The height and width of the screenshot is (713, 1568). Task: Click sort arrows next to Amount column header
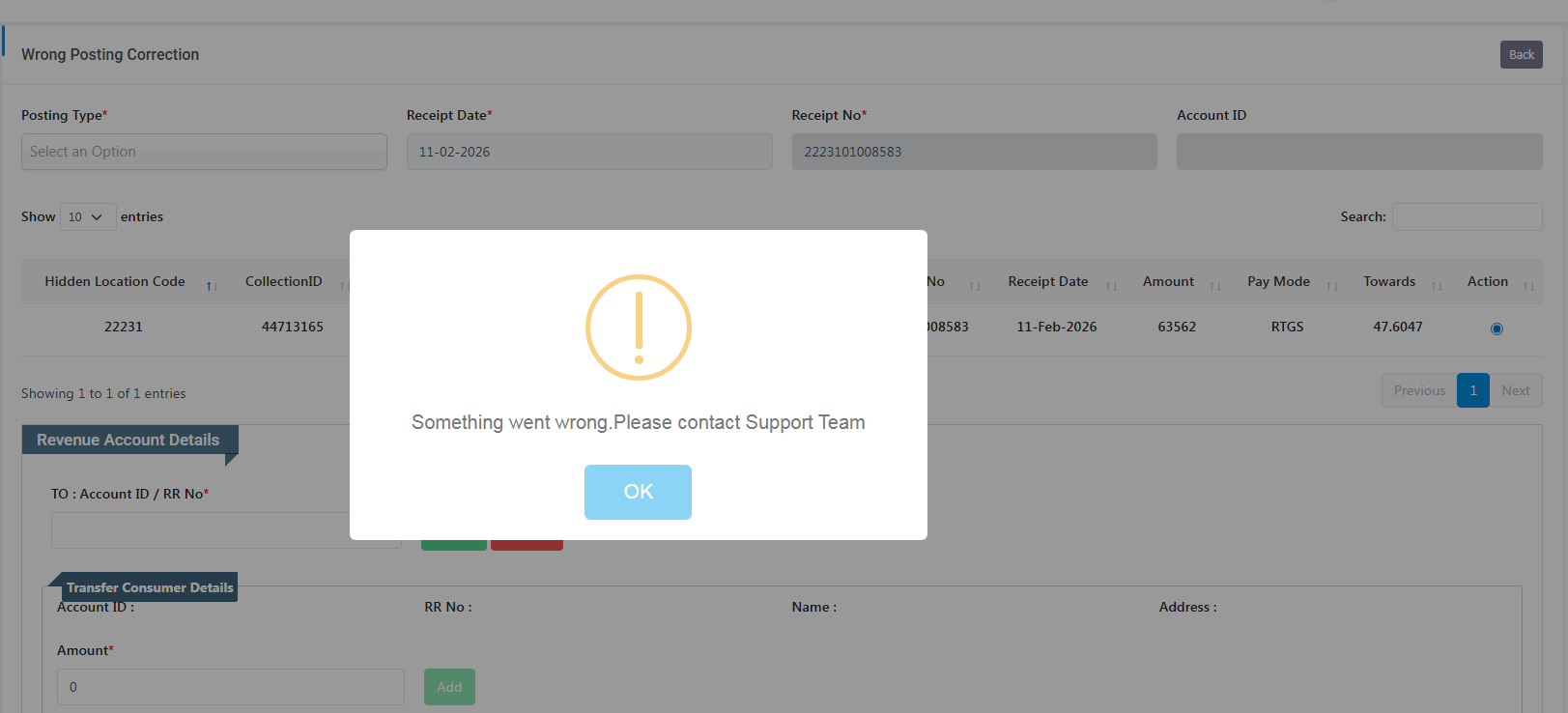point(1215,286)
